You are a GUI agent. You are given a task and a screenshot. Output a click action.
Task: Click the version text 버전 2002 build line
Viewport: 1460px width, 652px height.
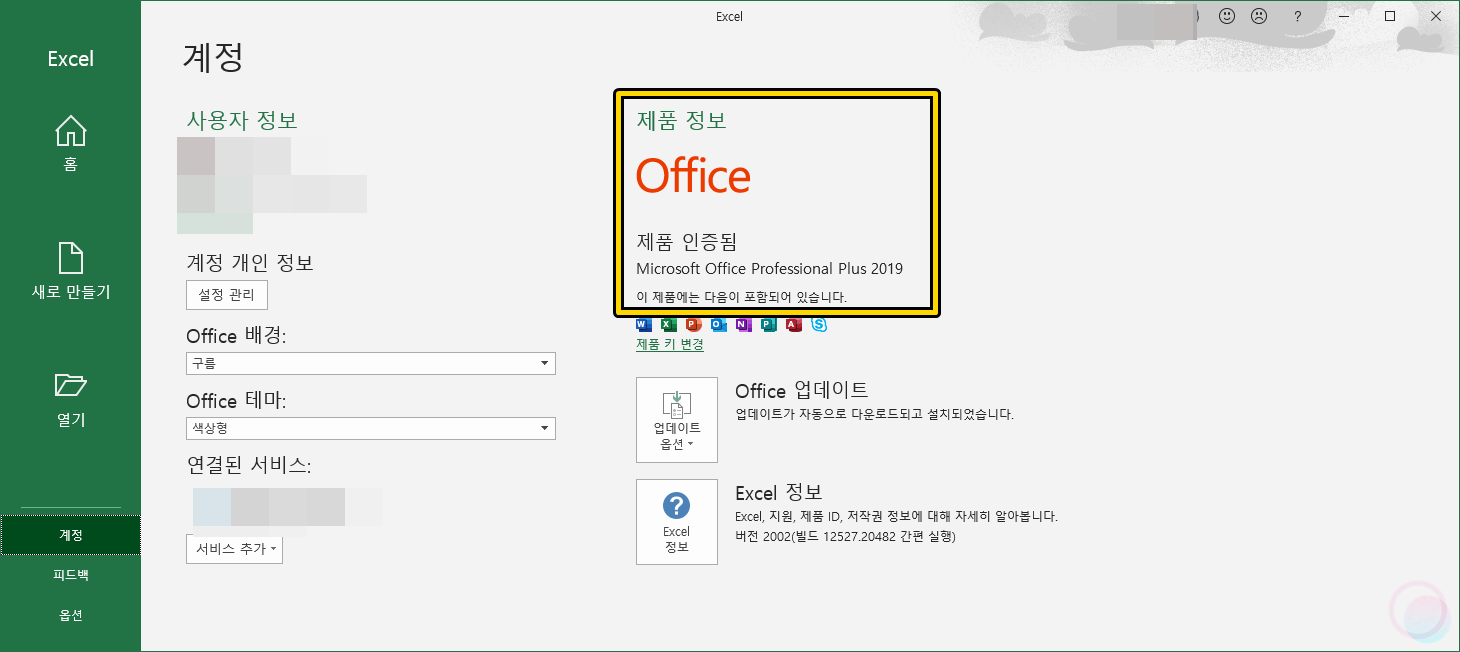(845, 537)
